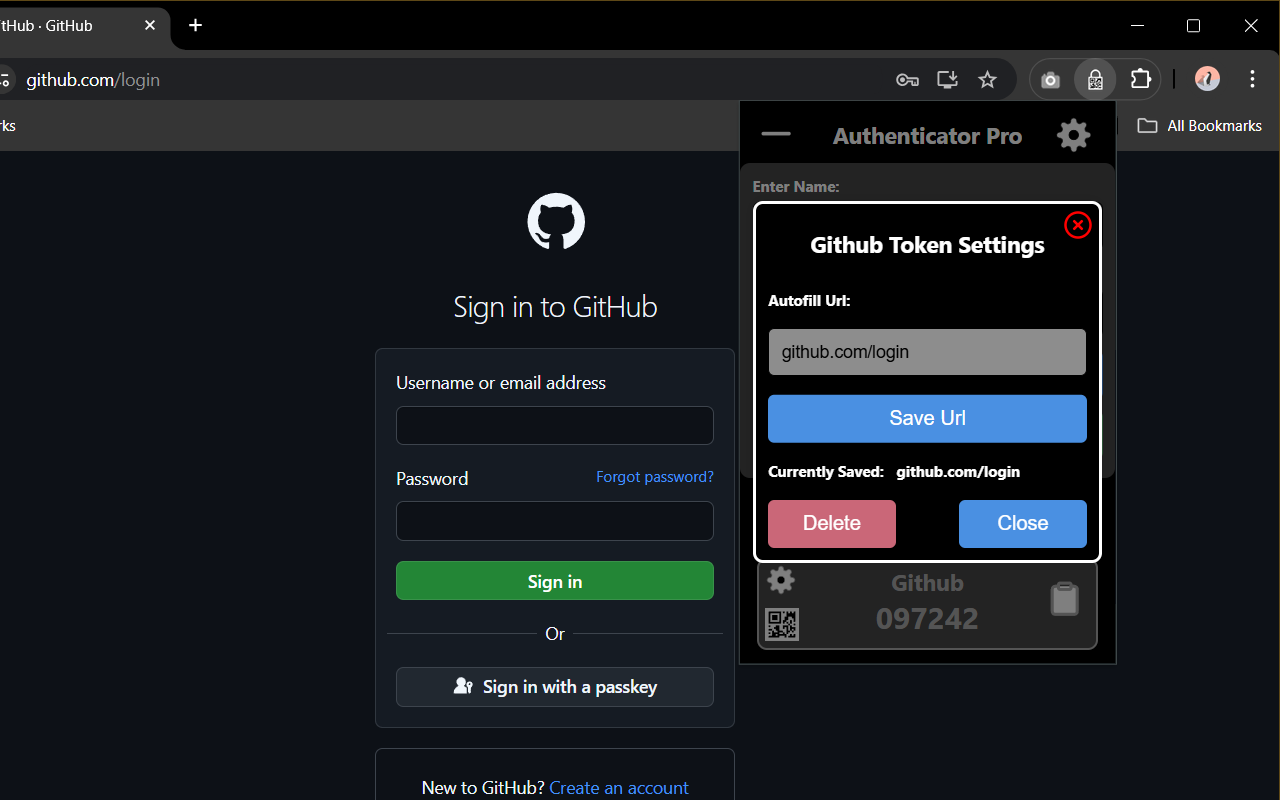Open the browser profile avatar

click(1207, 79)
